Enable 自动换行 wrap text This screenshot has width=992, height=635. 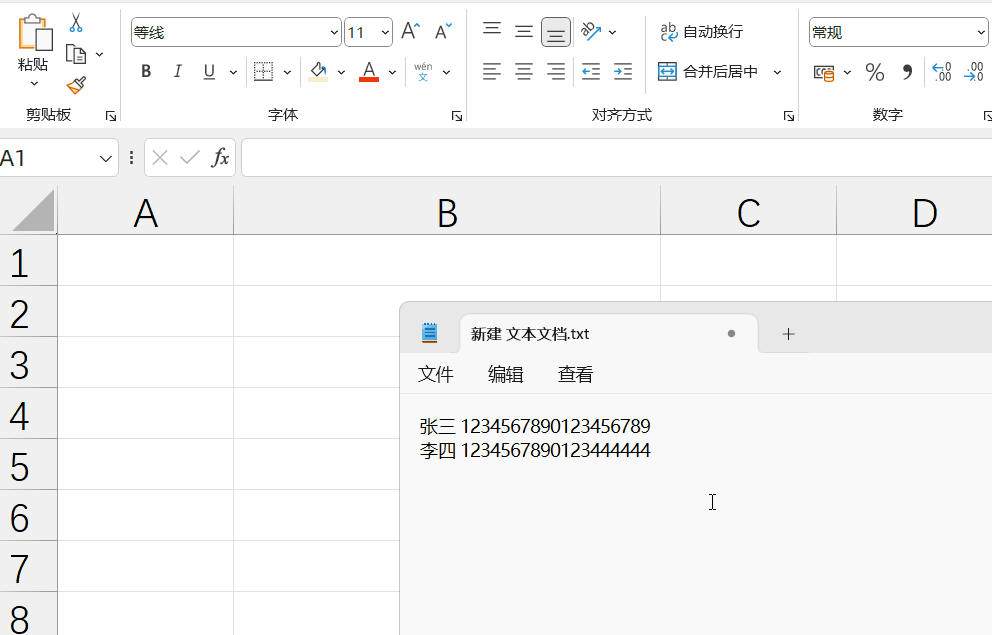[701, 32]
